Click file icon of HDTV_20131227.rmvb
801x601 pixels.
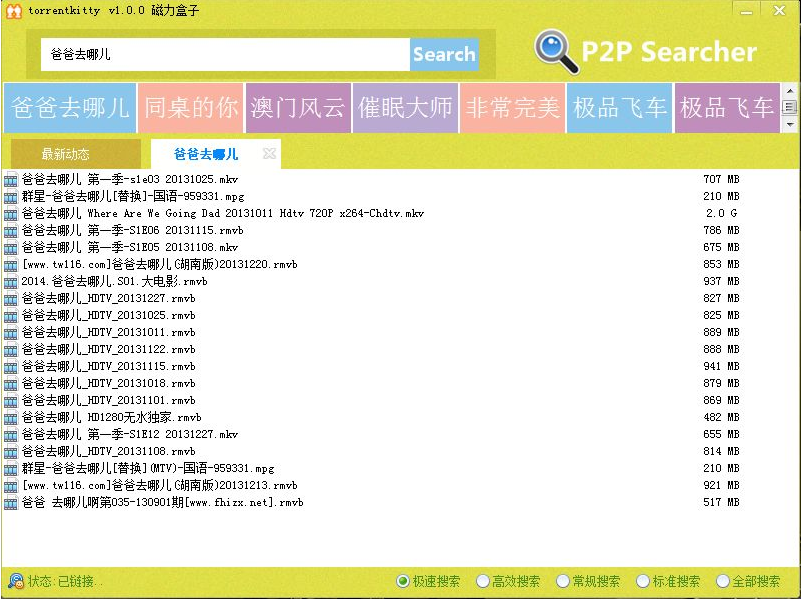point(11,299)
